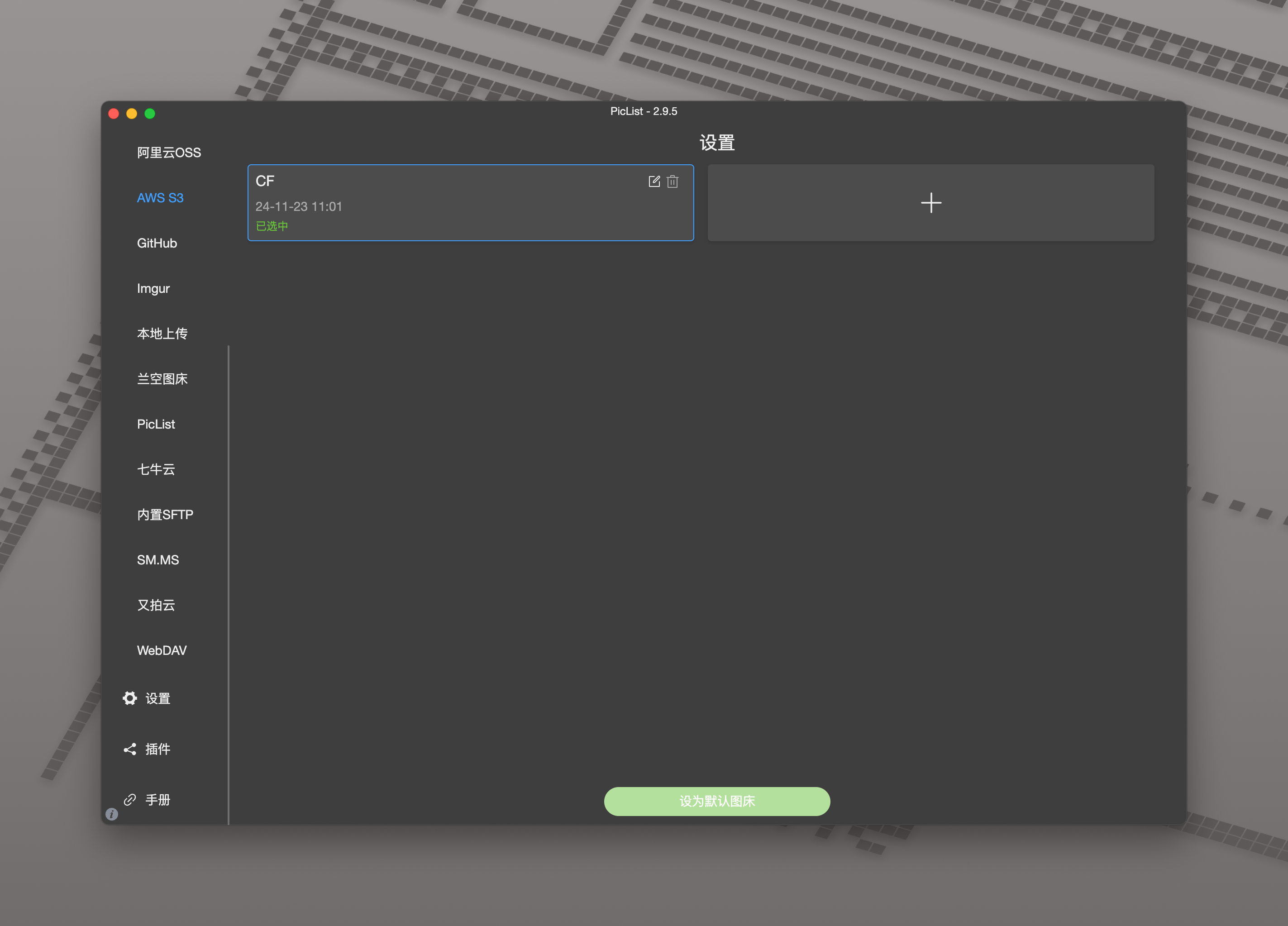Screen dimensions: 1288x926
Task: Click the share icon beside 插件
Action: (x=130, y=749)
